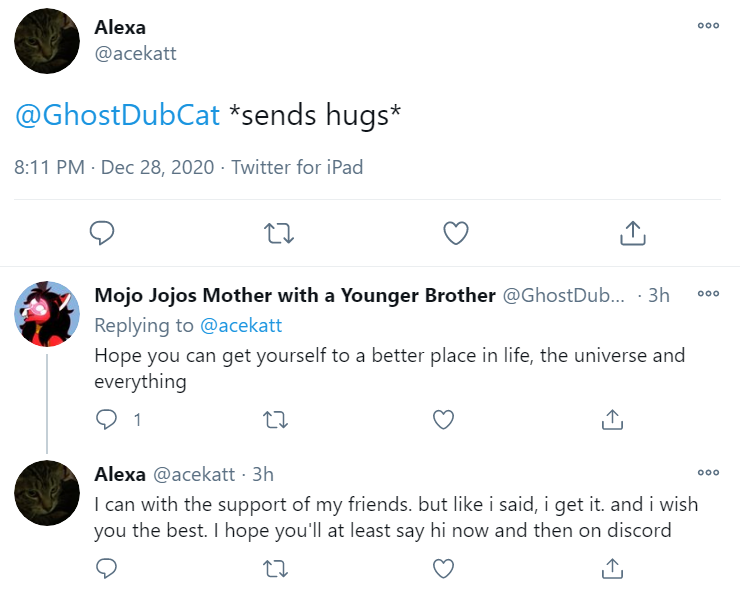This screenshot has width=740, height=592.
Task: Open the @GhostDubCat mention link
Action: [118, 115]
